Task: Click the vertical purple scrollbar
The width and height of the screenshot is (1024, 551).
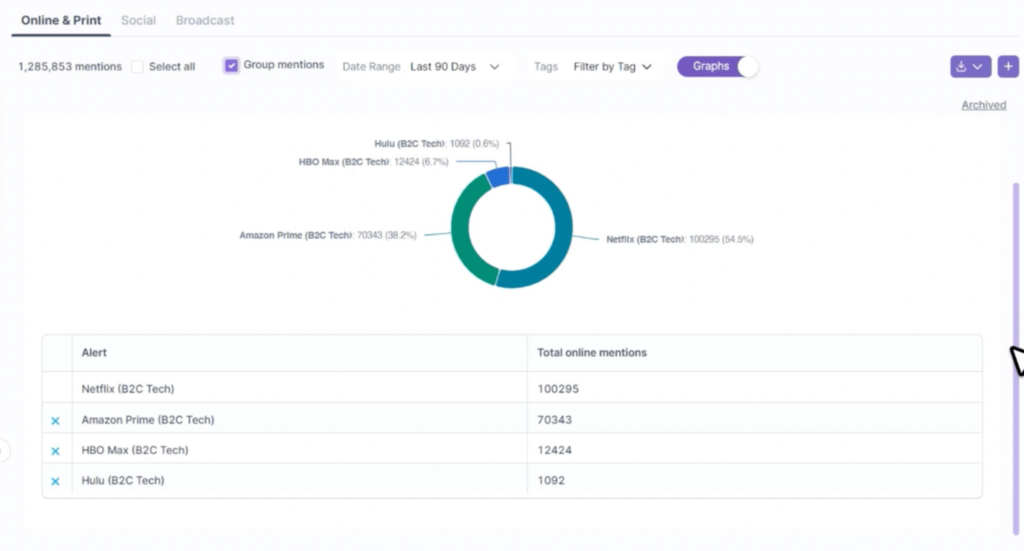Action: click(1016, 358)
